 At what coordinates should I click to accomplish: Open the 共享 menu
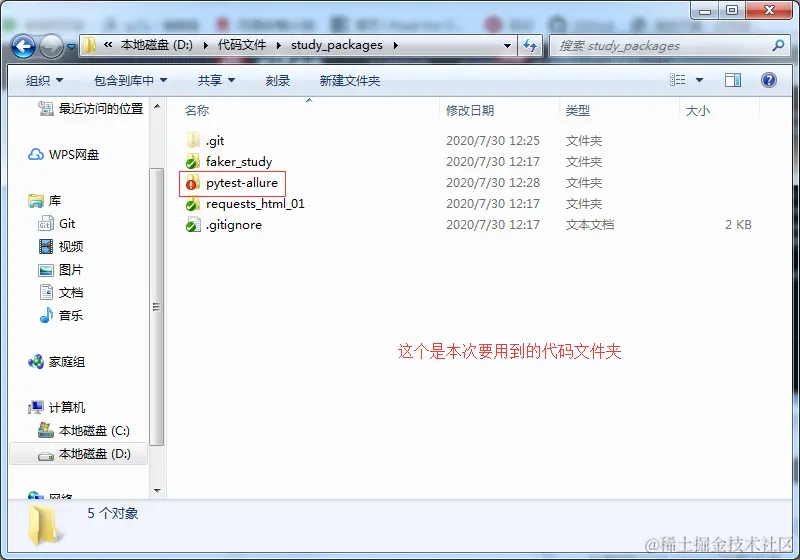click(x=216, y=80)
